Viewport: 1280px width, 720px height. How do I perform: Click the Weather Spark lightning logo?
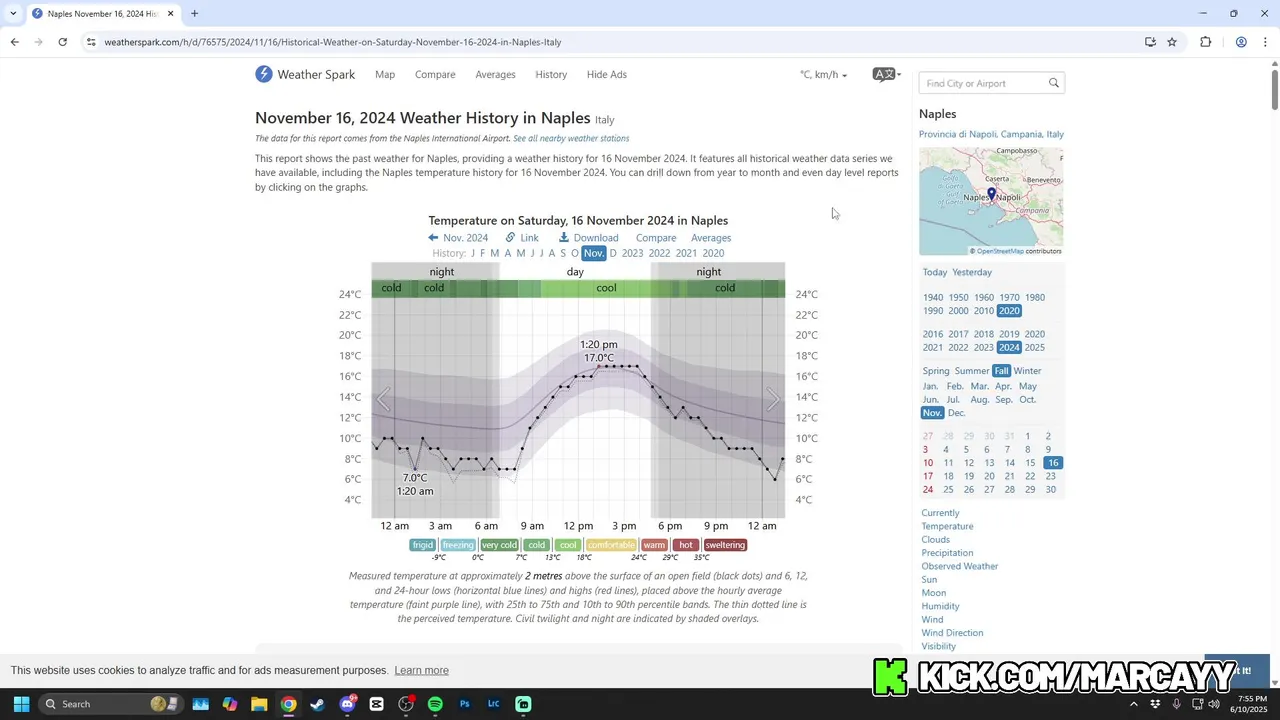tap(264, 74)
